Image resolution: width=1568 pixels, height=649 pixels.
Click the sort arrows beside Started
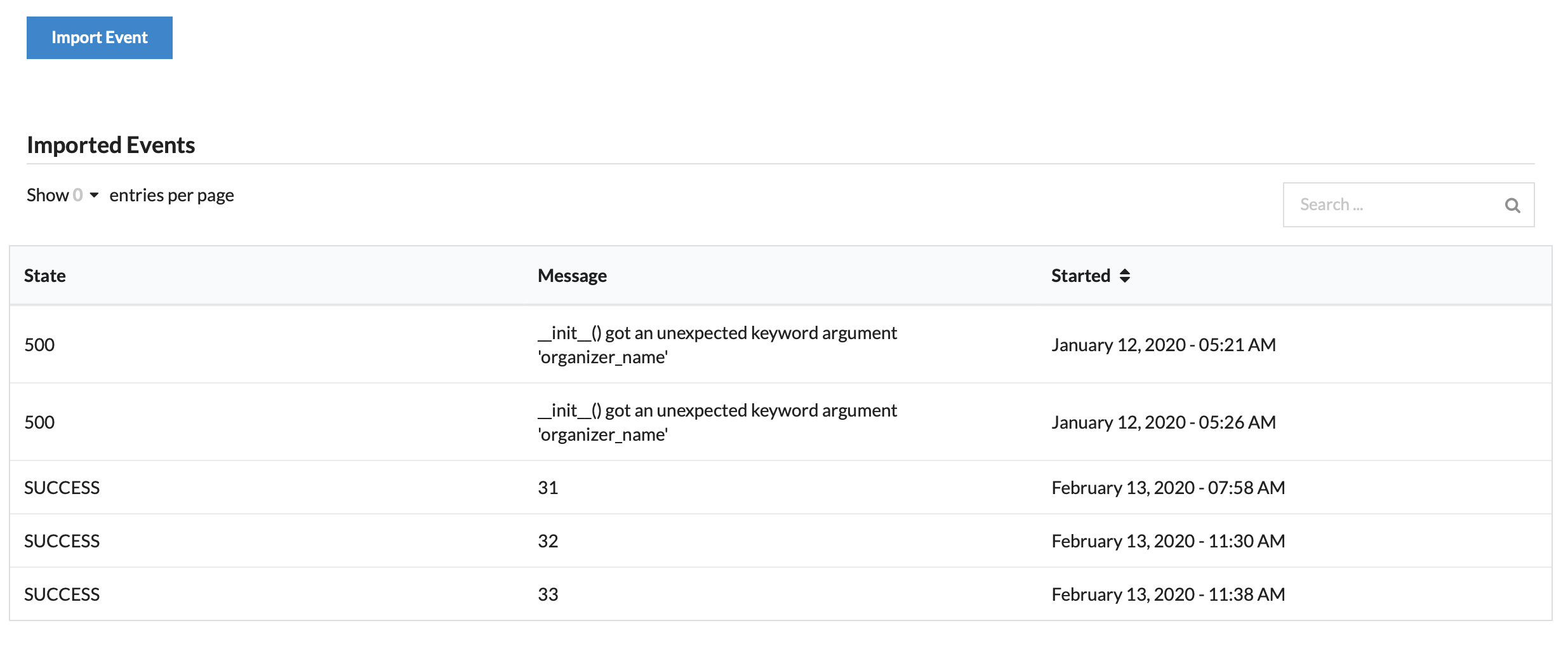click(1125, 276)
